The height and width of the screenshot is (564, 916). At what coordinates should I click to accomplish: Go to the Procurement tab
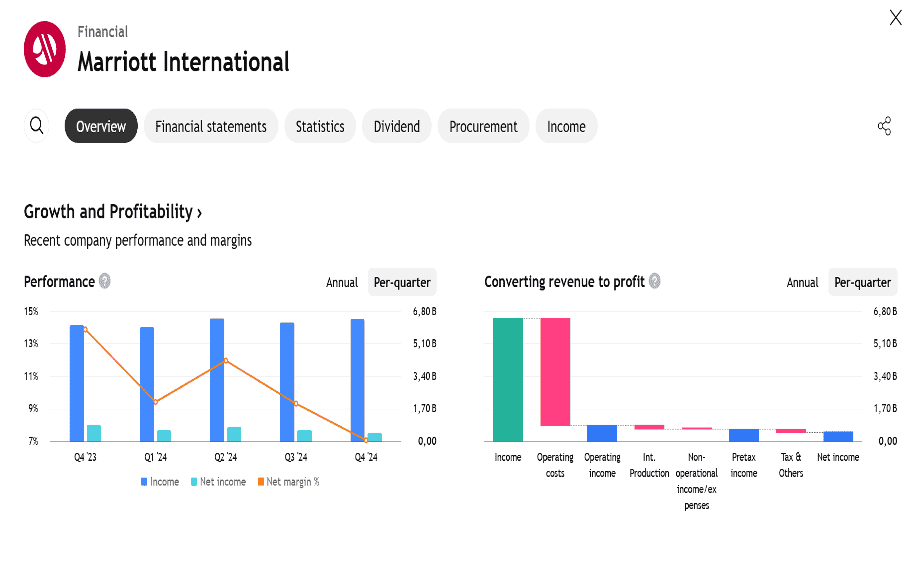coord(483,126)
